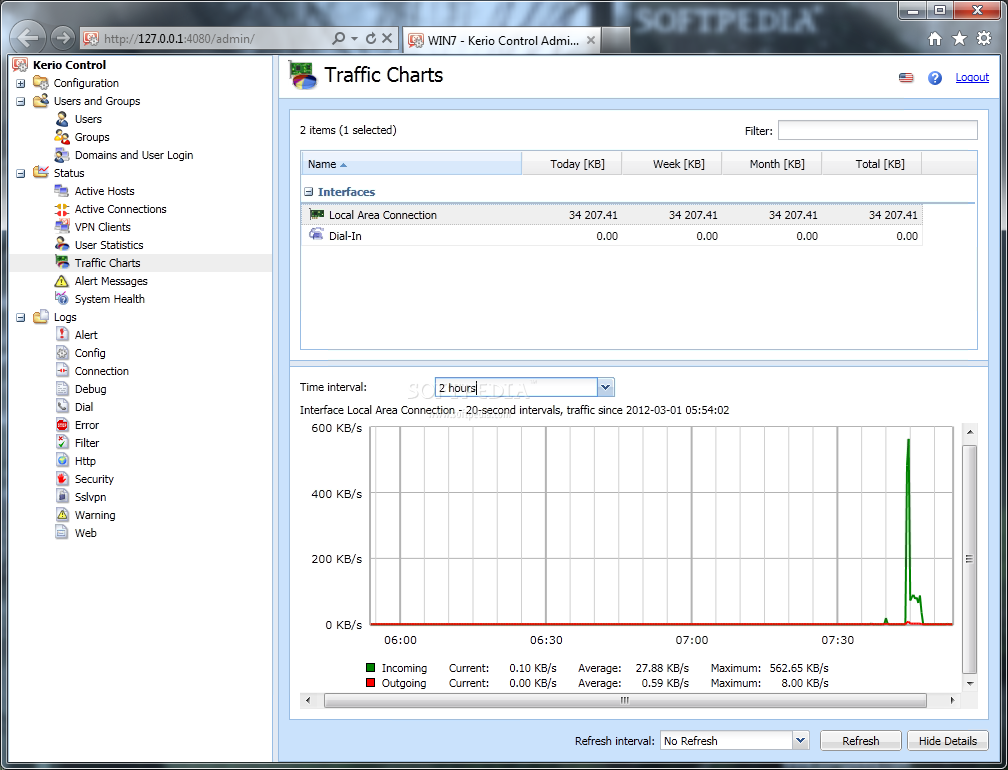Click the green Incoming legend swatch
This screenshot has width=1008, height=770.
tap(370, 668)
